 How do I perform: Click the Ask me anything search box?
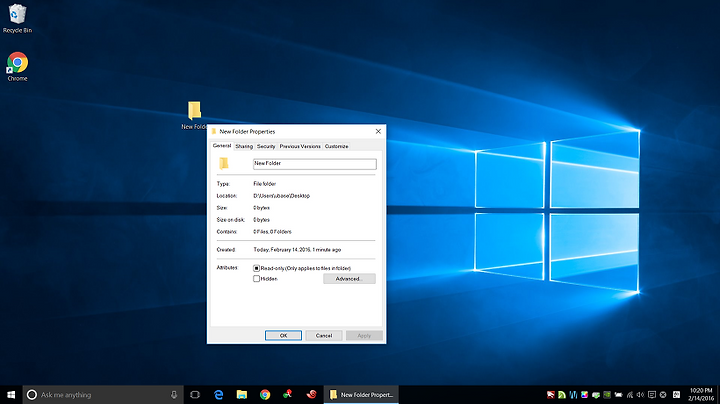[x=101, y=395]
